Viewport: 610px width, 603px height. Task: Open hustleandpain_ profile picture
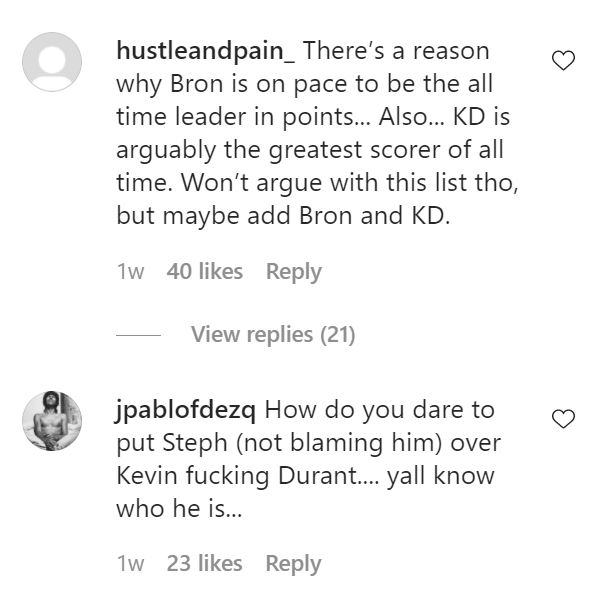pyautogui.click(x=52, y=62)
